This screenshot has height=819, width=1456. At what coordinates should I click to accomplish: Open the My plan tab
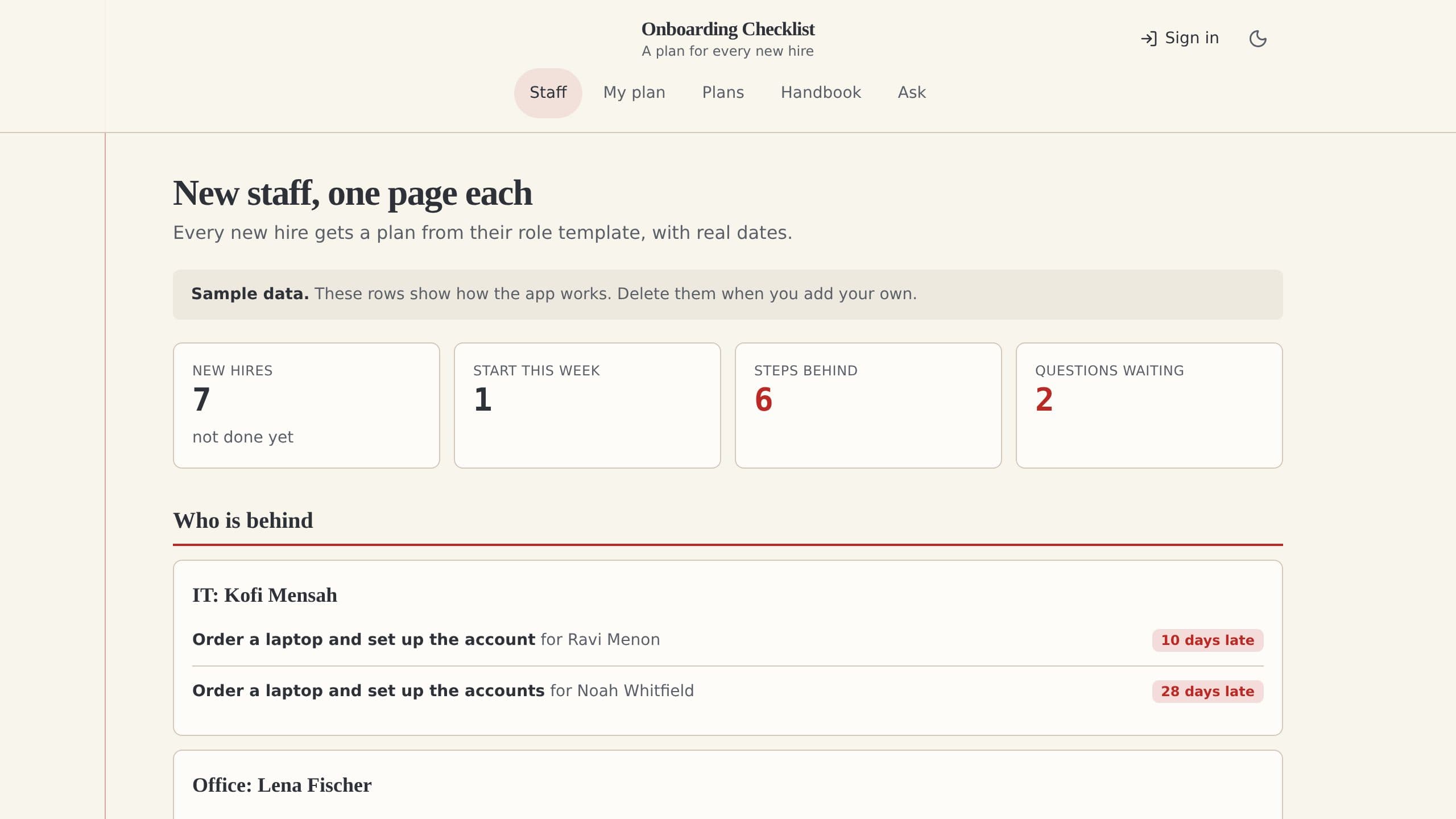634,93
